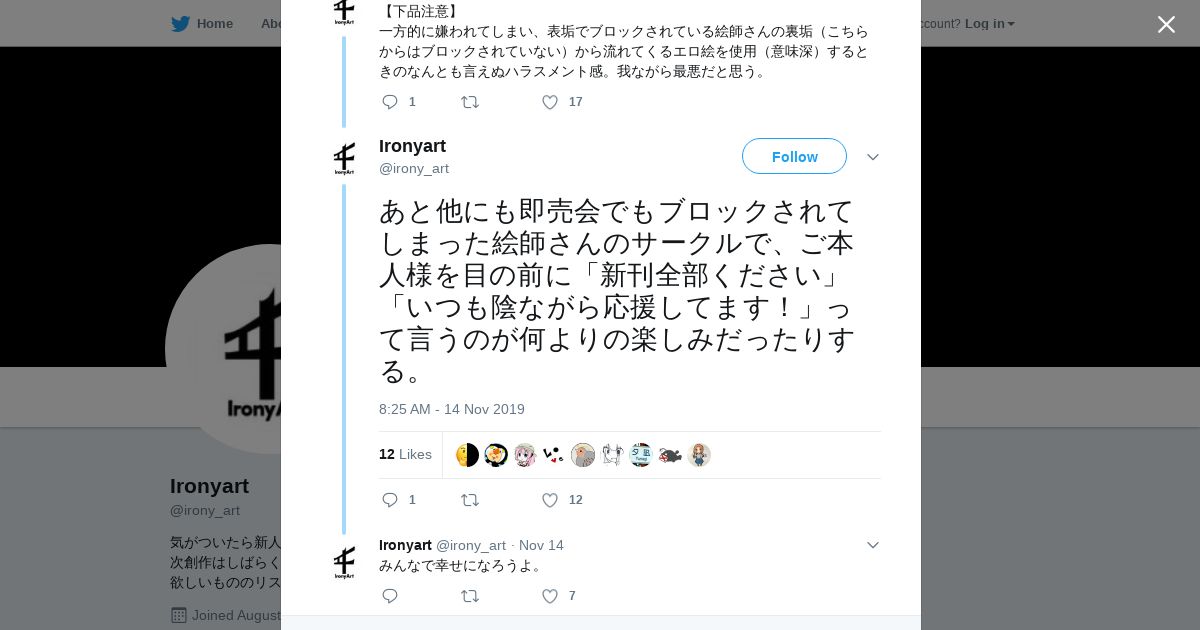Open @irony_art handle link in main tweet
The height and width of the screenshot is (630, 1200).
tap(414, 168)
